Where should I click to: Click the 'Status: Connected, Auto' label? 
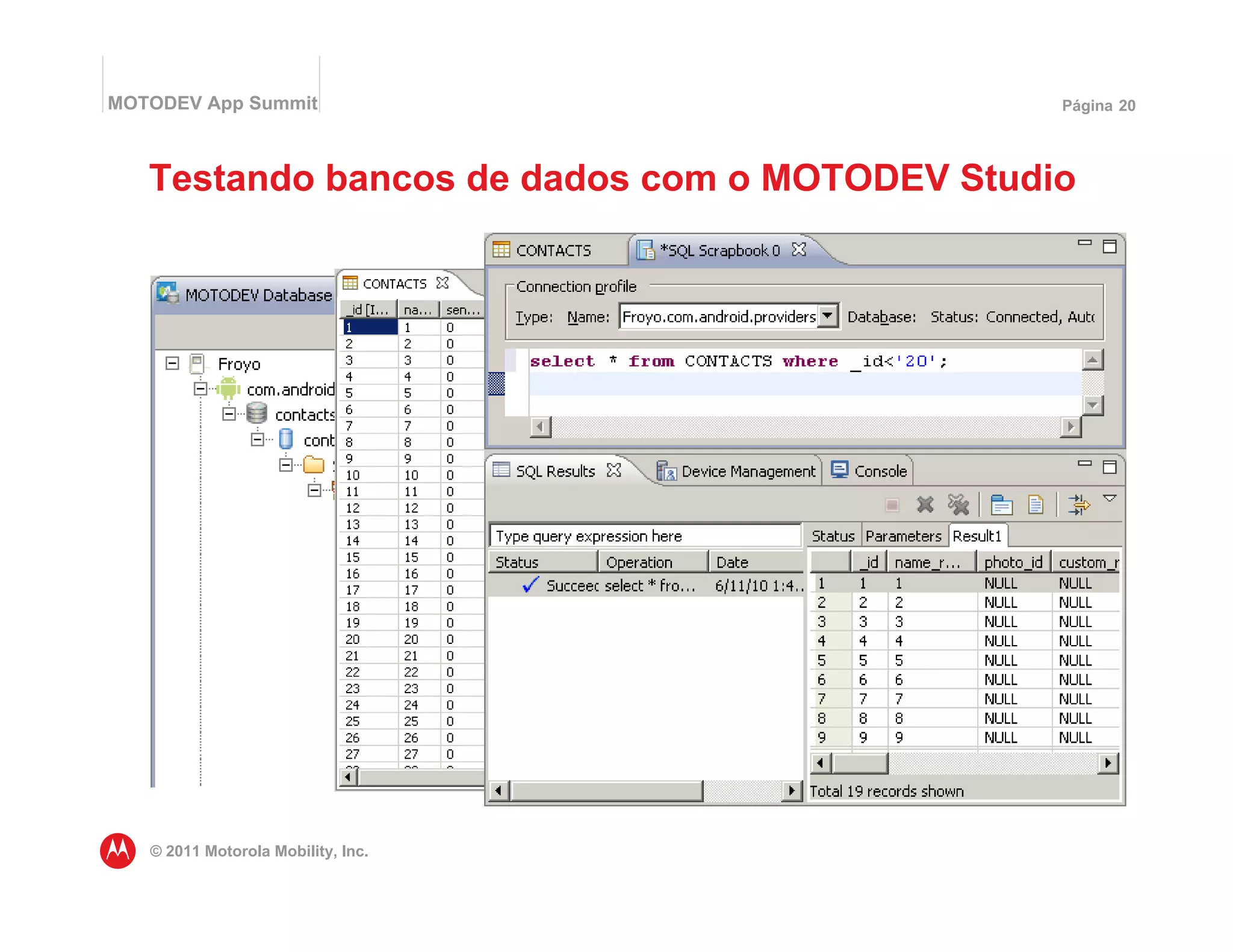coord(1013,317)
